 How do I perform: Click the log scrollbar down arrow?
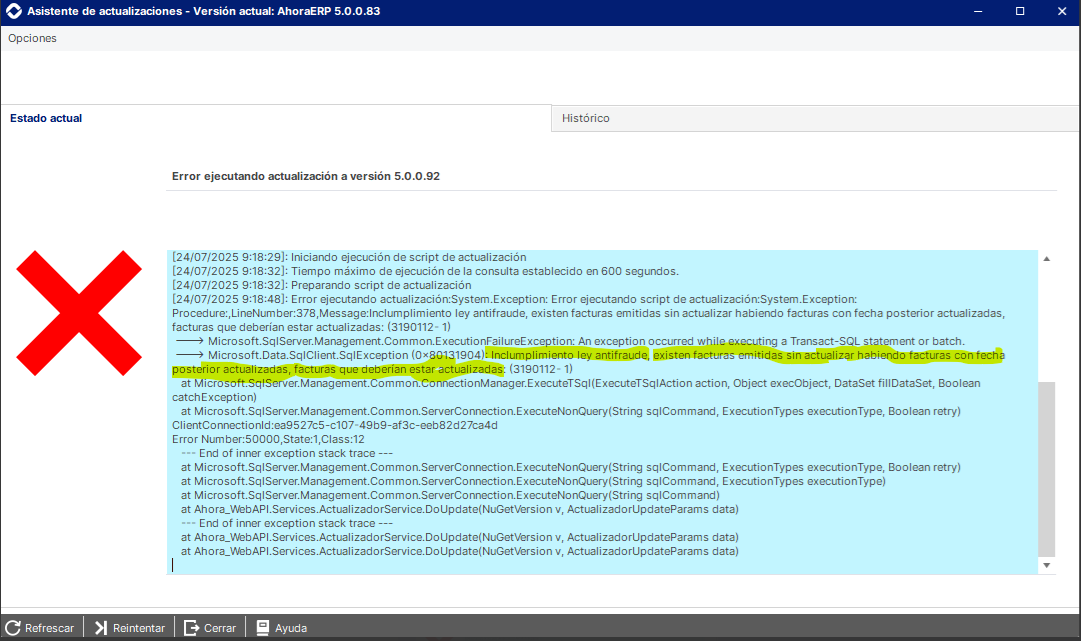[1047, 565]
